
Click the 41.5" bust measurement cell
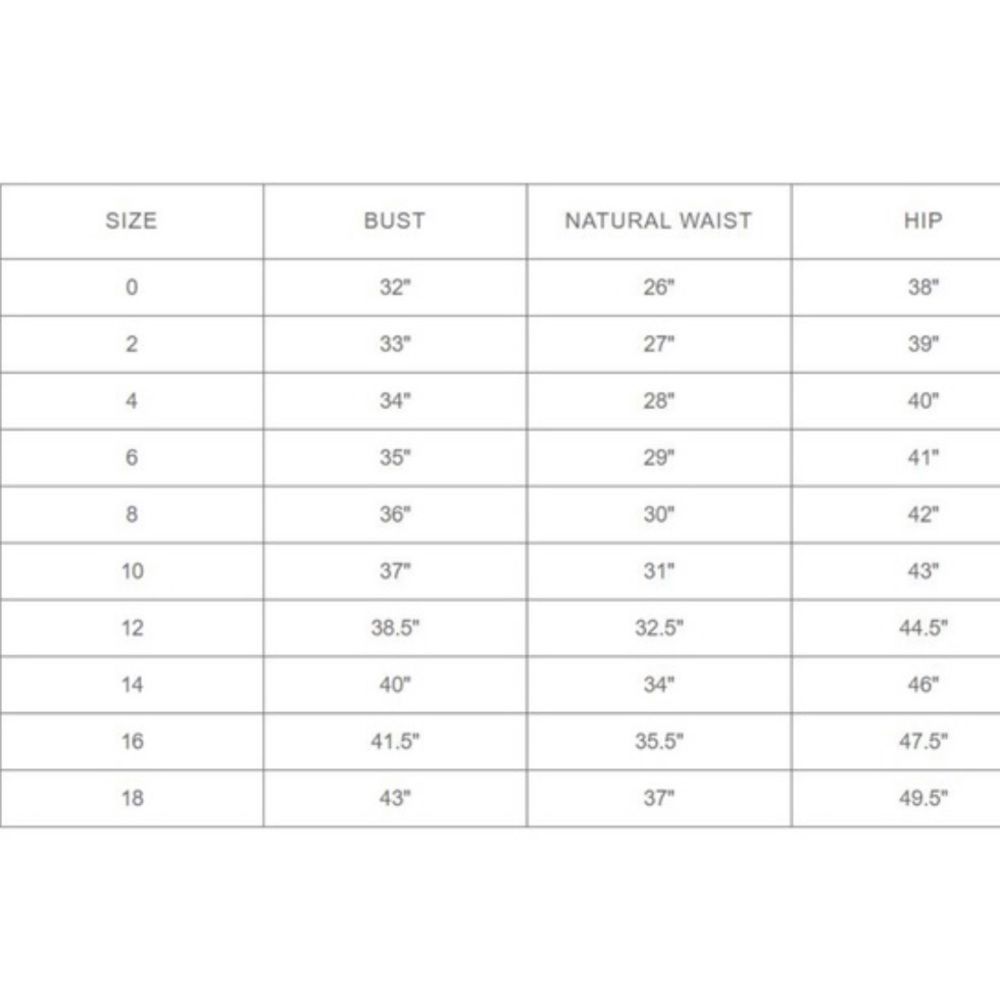[395, 741]
